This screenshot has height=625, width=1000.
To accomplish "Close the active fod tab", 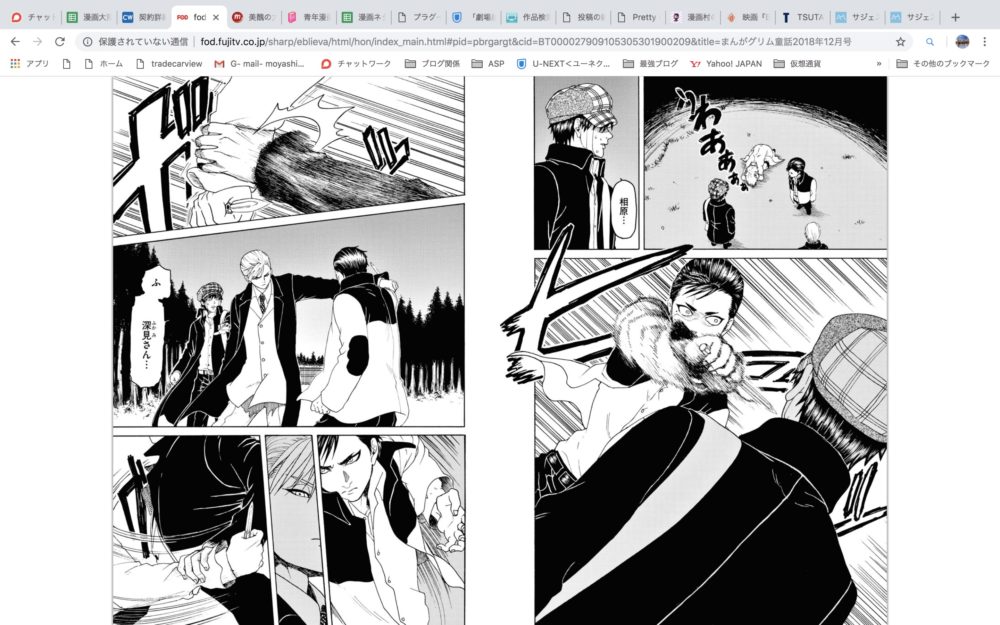I will click(x=216, y=17).
